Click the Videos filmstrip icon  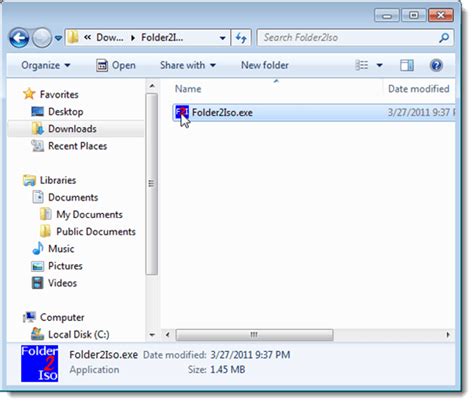point(37,283)
